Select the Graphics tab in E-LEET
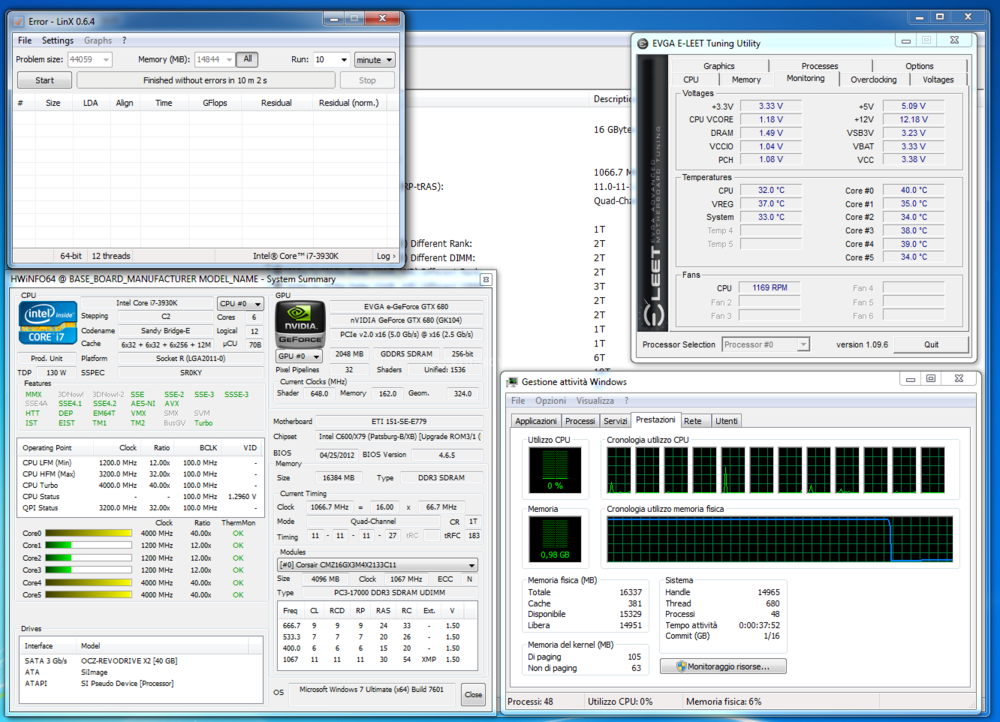The image size is (1000, 722). [x=719, y=66]
